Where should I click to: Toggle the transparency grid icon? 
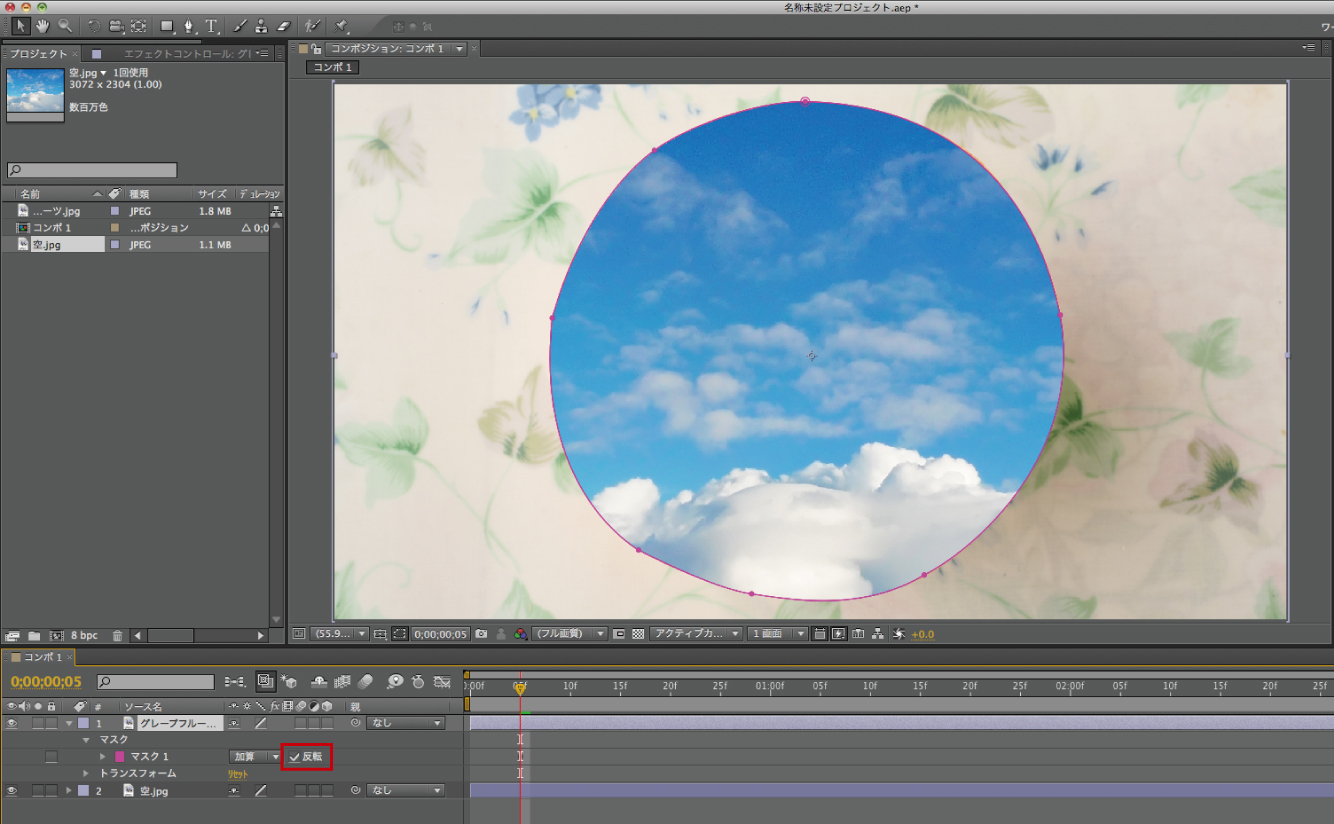coord(636,634)
